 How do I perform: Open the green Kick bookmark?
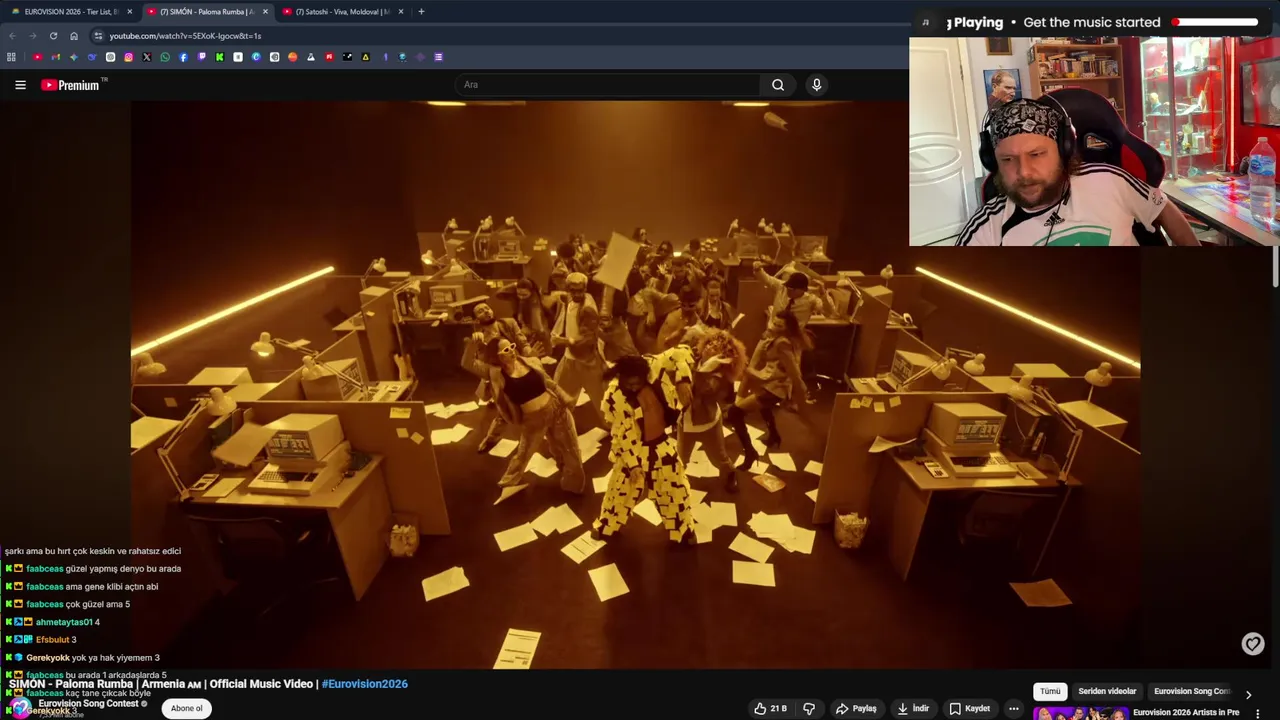pyautogui.click(x=219, y=57)
